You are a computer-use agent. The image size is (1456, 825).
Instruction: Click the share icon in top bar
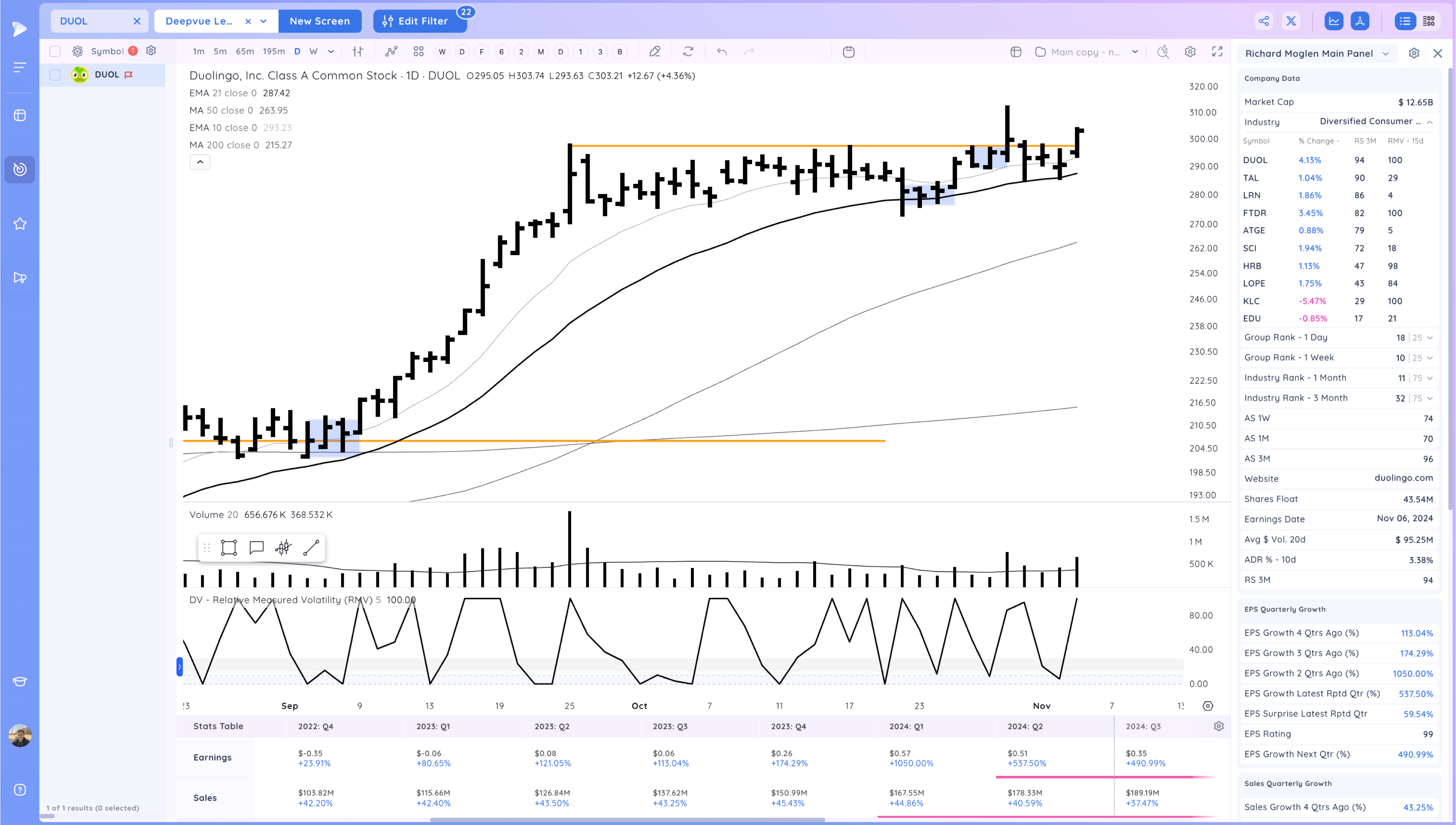pyautogui.click(x=1263, y=21)
